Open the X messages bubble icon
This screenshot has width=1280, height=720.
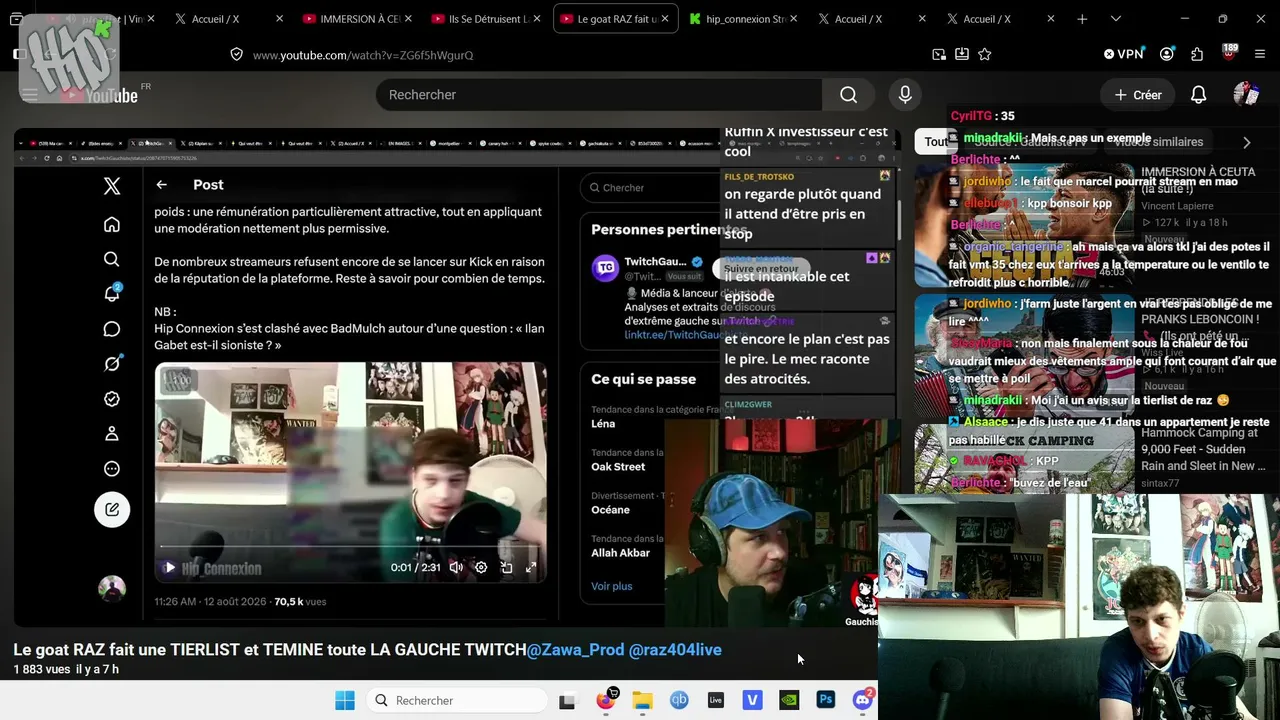(112, 329)
